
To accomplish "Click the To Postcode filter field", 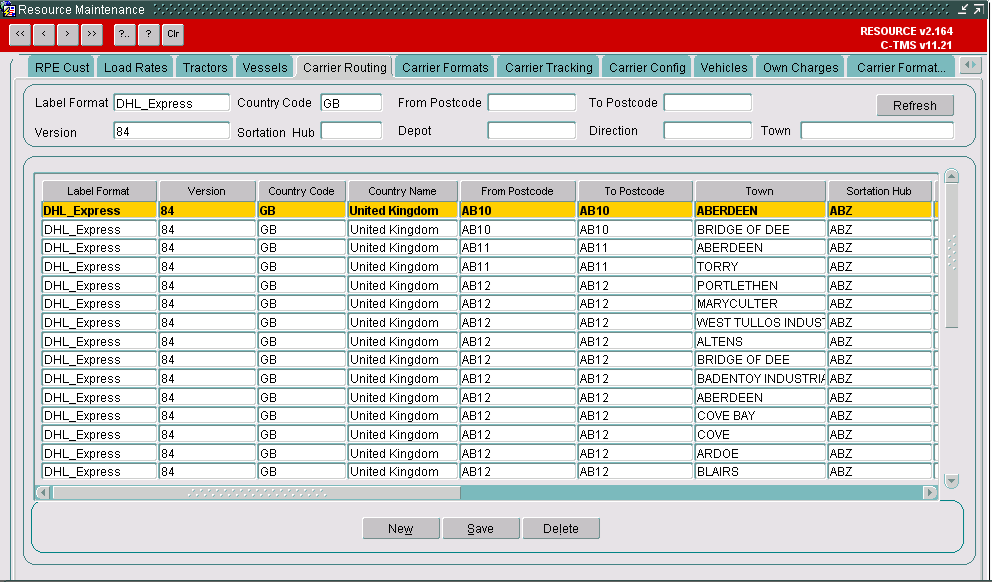I will [707, 102].
